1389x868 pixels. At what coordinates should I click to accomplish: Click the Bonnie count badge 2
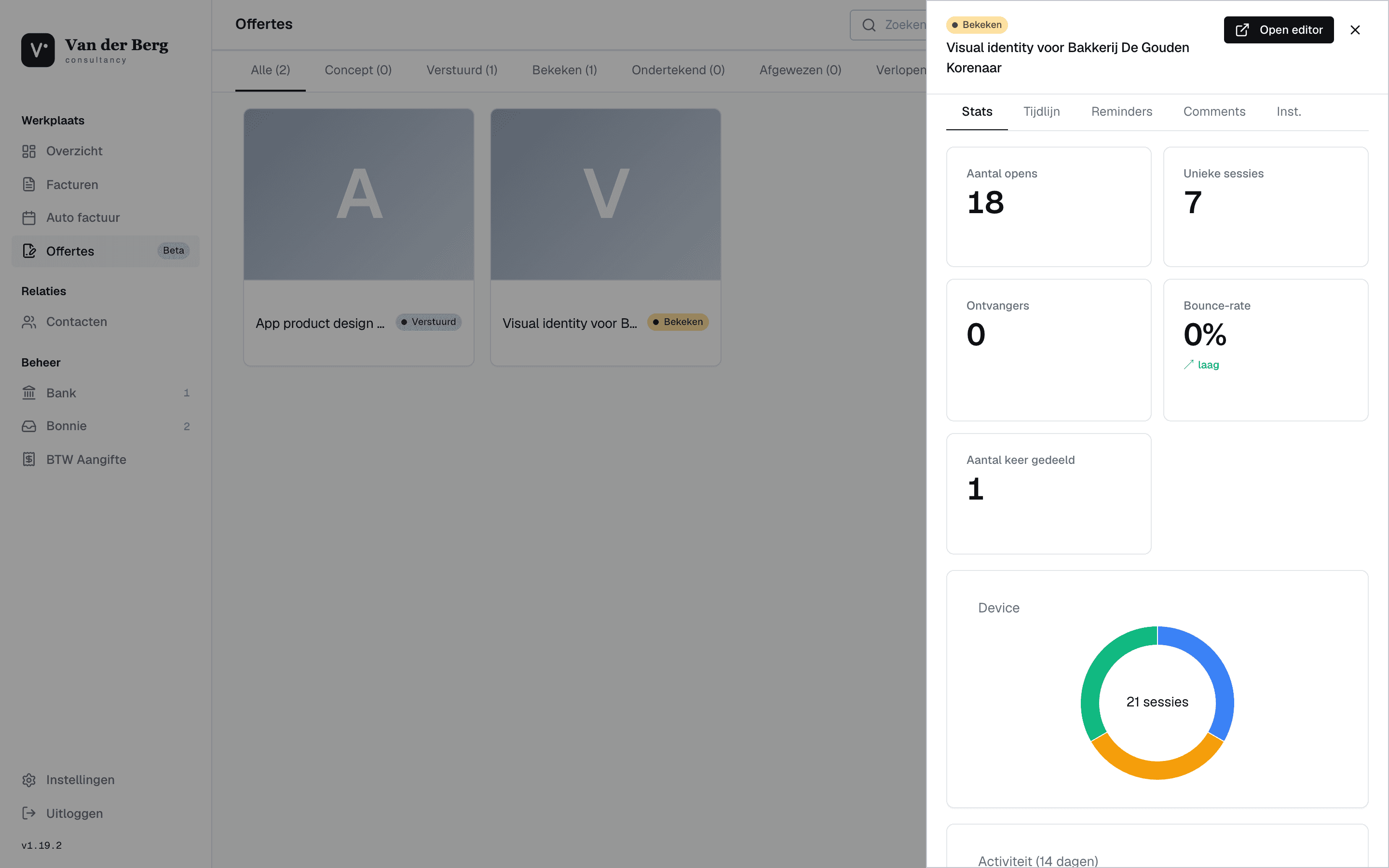click(187, 426)
